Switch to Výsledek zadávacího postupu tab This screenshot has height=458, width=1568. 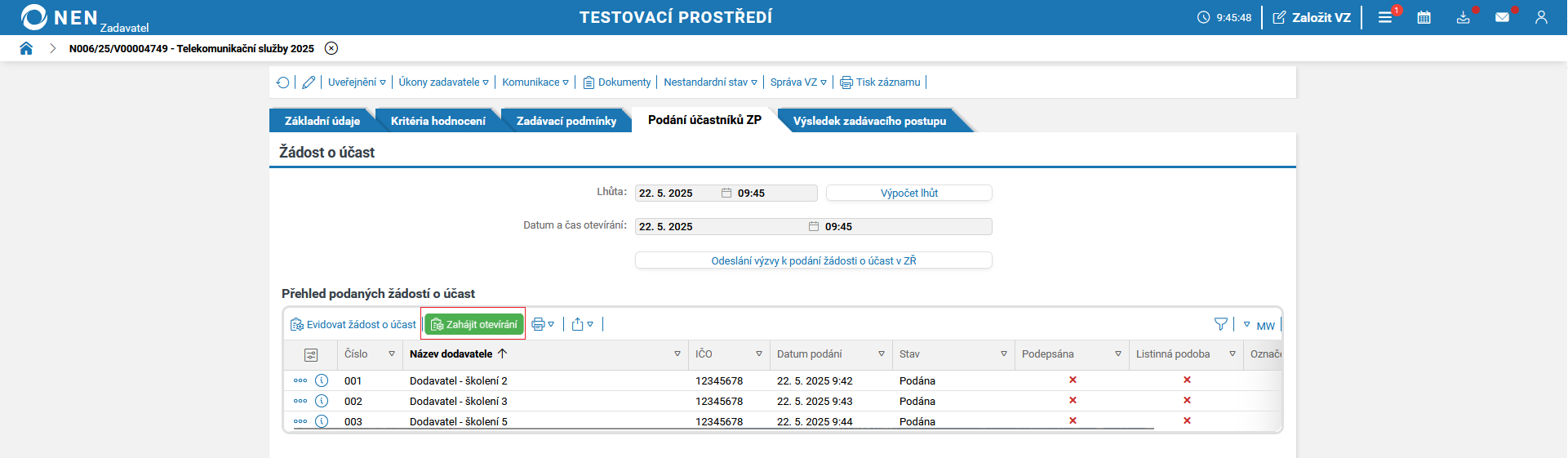click(869, 121)
